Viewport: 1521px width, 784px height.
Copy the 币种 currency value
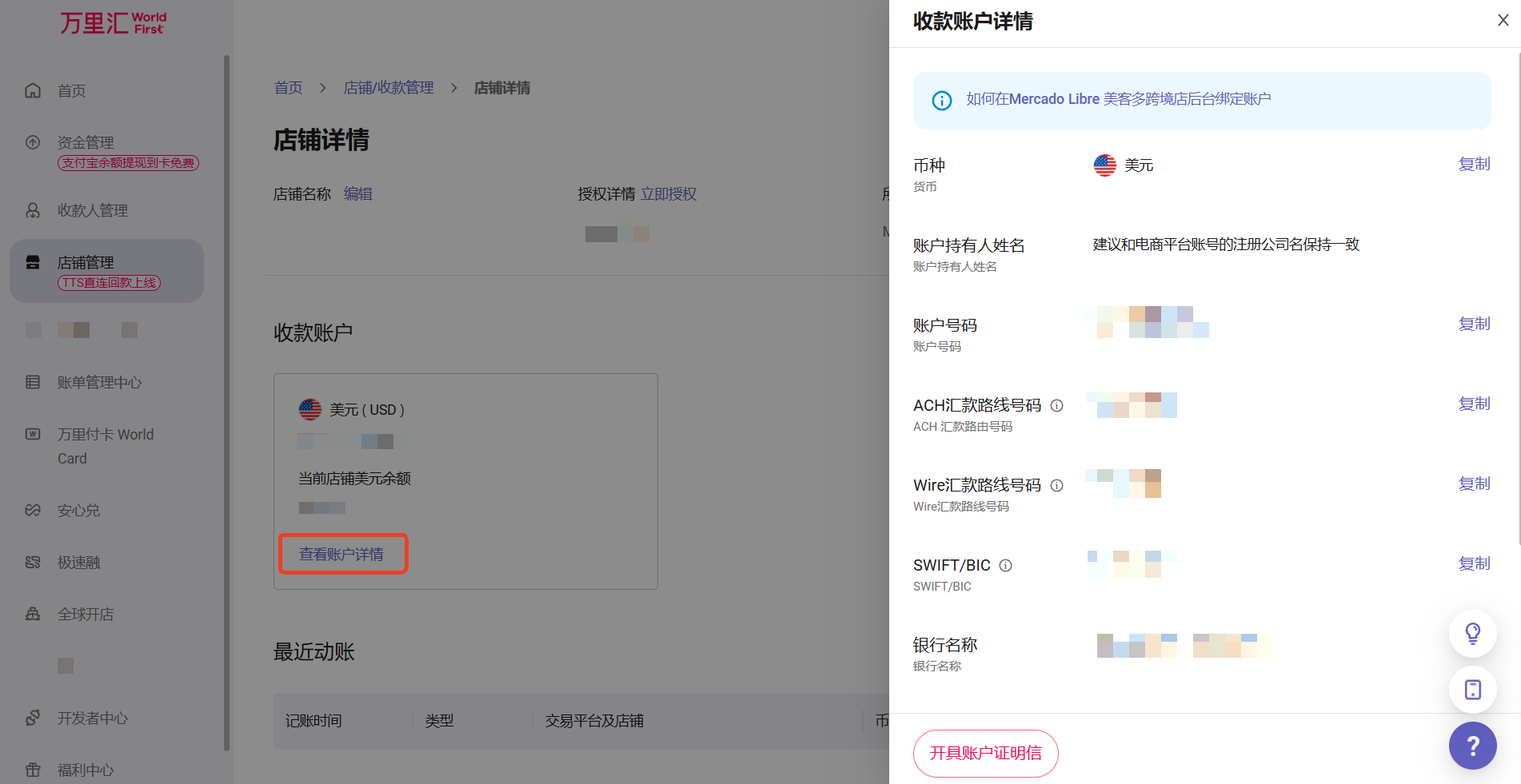(x=1474, y=164)
